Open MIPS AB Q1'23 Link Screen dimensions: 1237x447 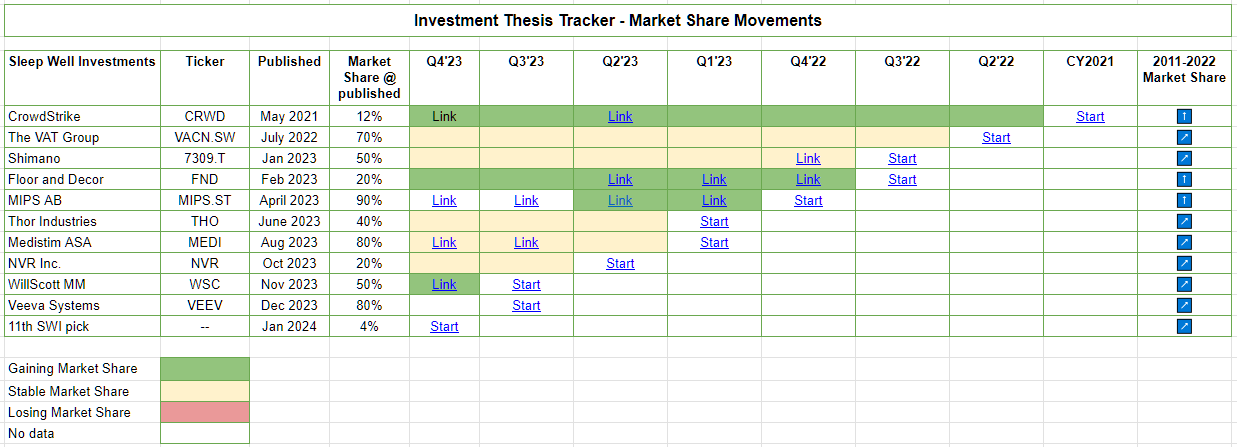pos(714,200)
